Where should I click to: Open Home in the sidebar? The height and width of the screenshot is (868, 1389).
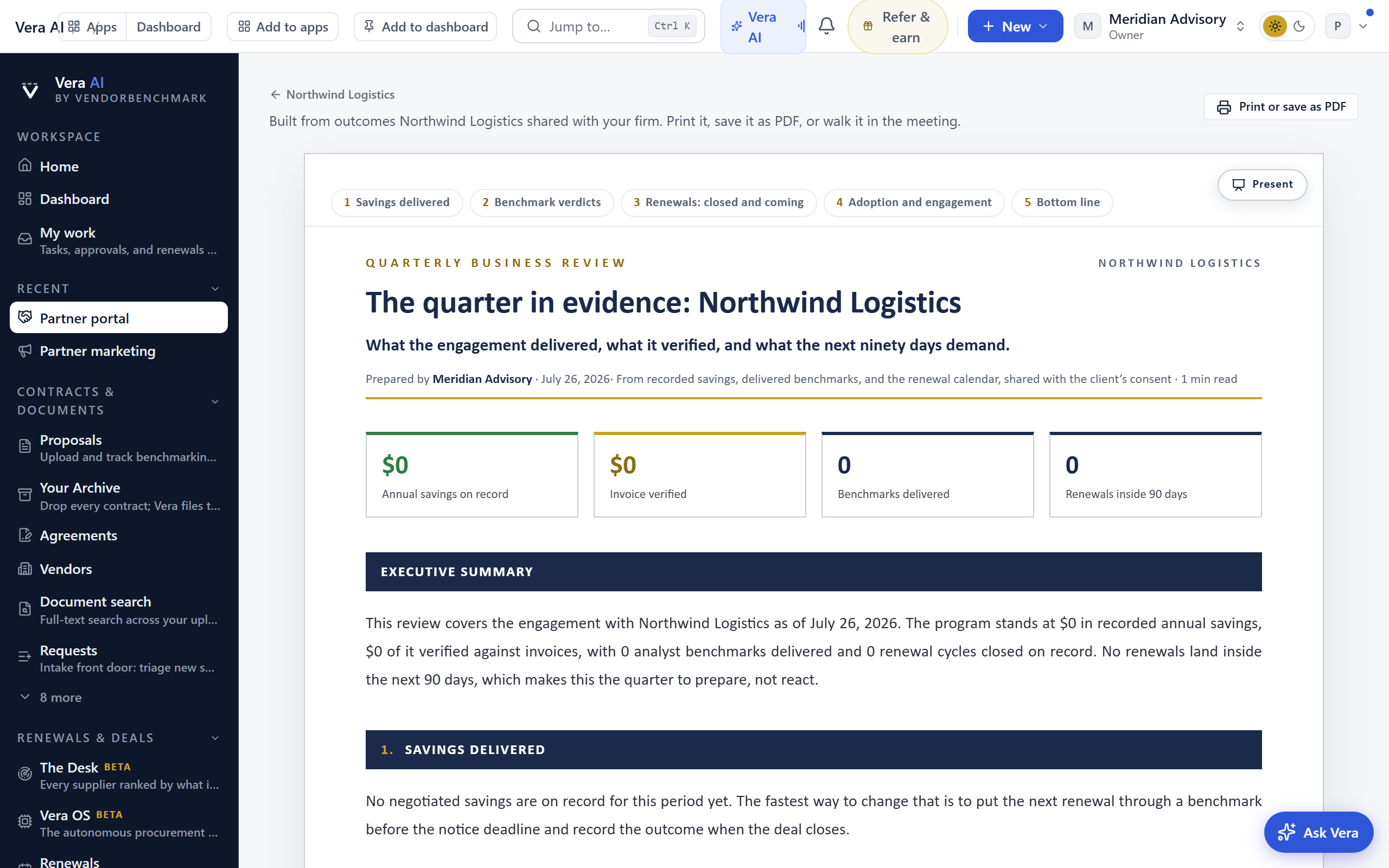click(119, 167)
